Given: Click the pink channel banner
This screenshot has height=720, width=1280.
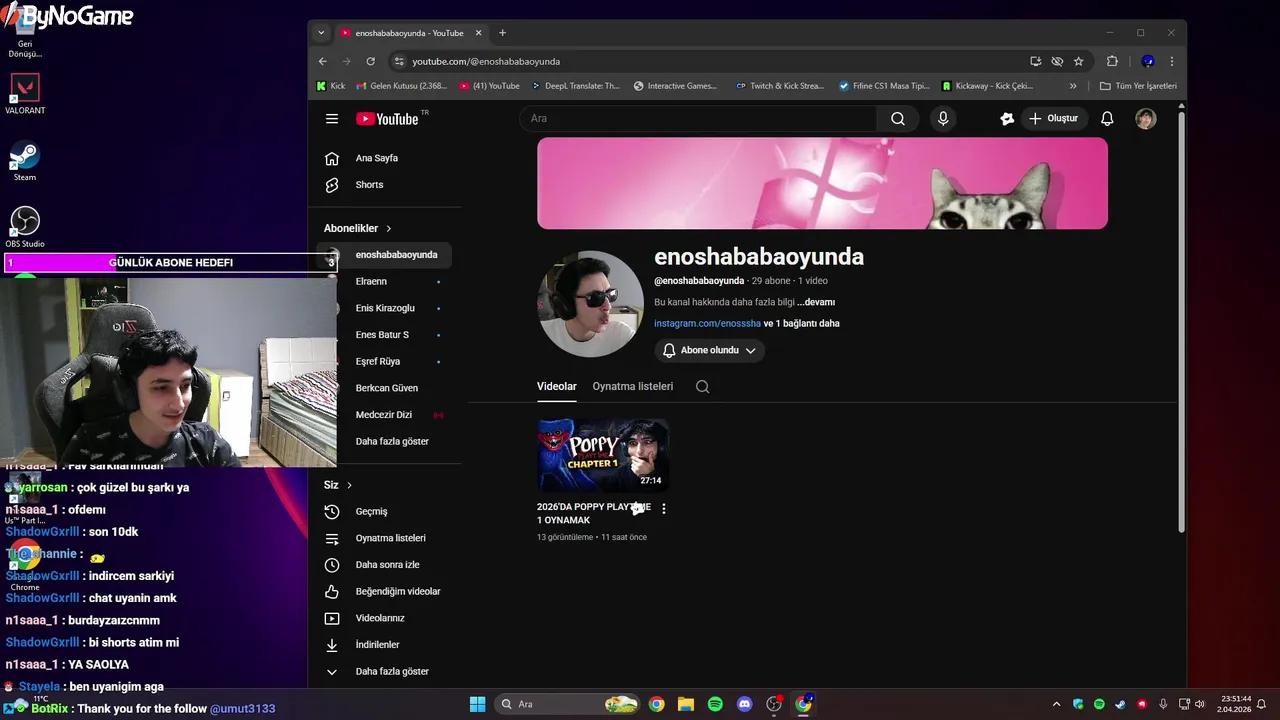Looking at the screenshot, I should click(x=822, y=184).
